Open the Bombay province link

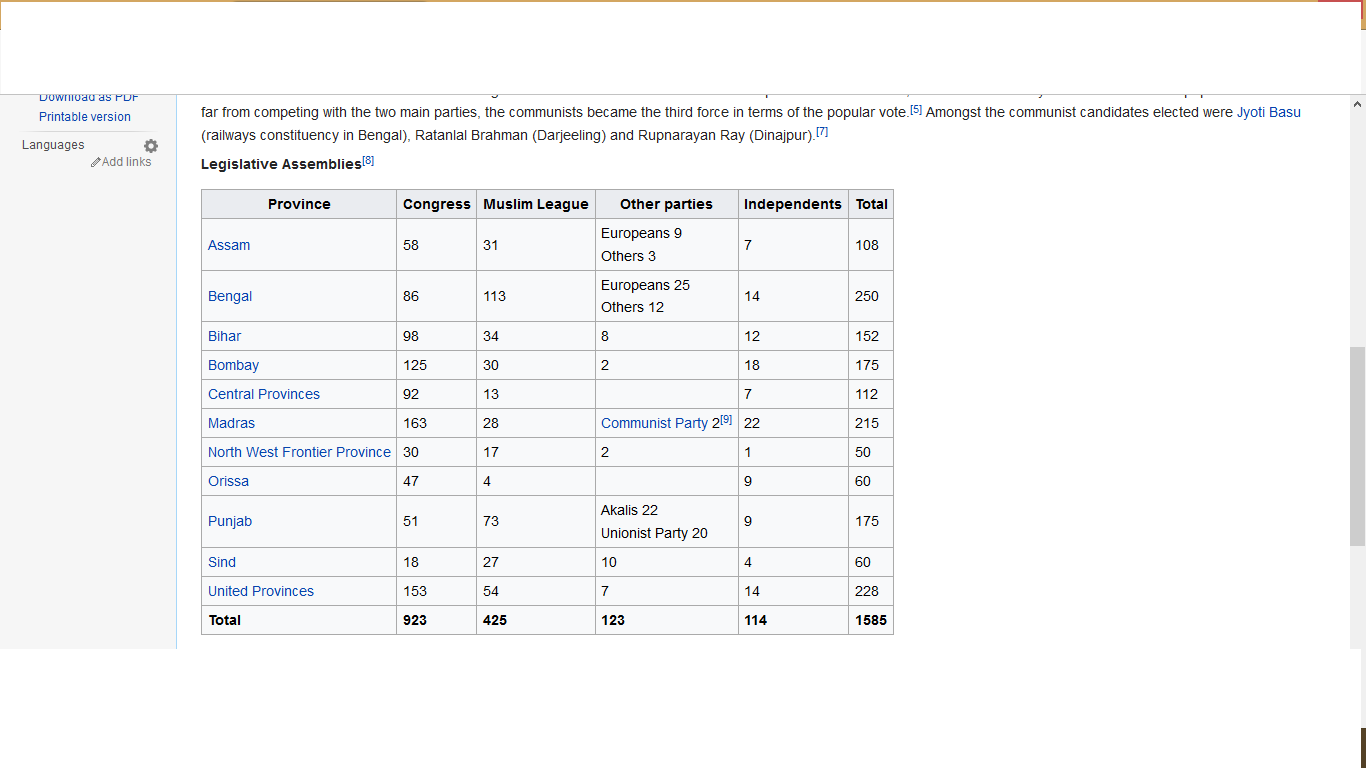point(233,365)
